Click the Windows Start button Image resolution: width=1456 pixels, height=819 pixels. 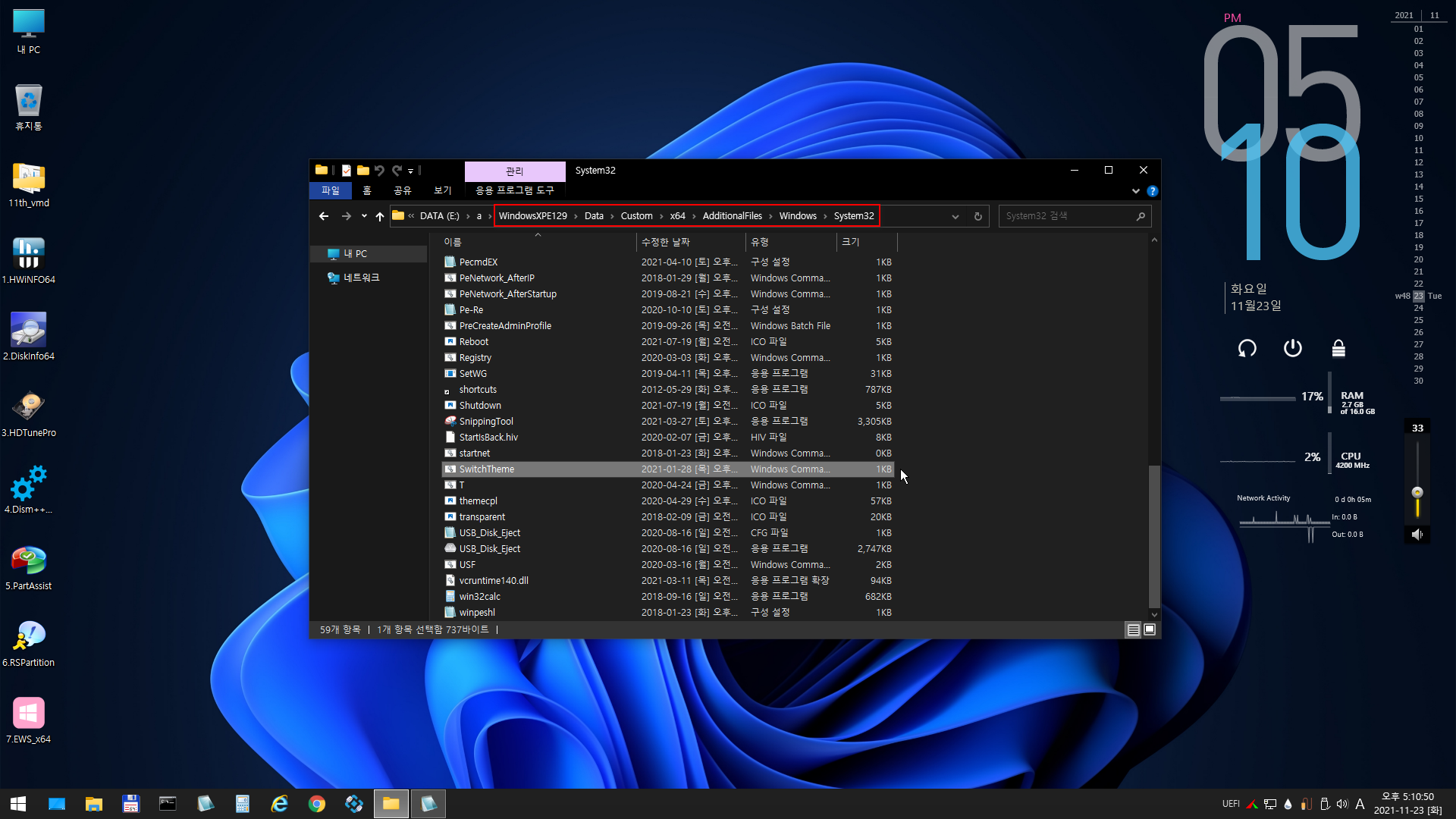[x=18, y=804]
